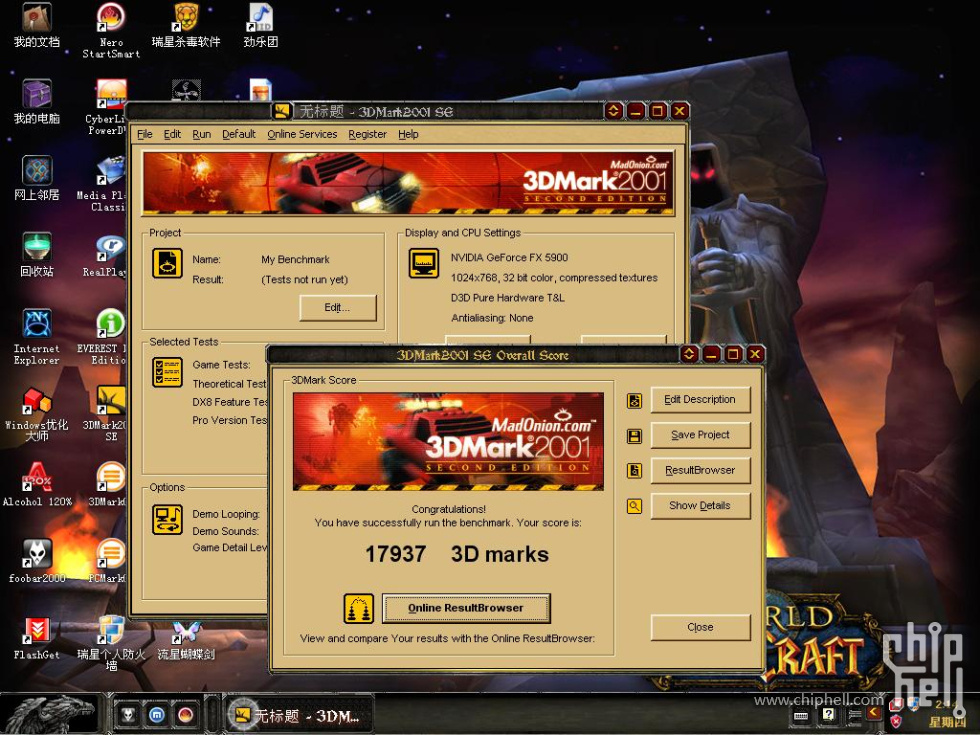This screenshot has height=735, width=980.
Task: Launch FlashGet from desktop
Action: (x=37, y=638)
